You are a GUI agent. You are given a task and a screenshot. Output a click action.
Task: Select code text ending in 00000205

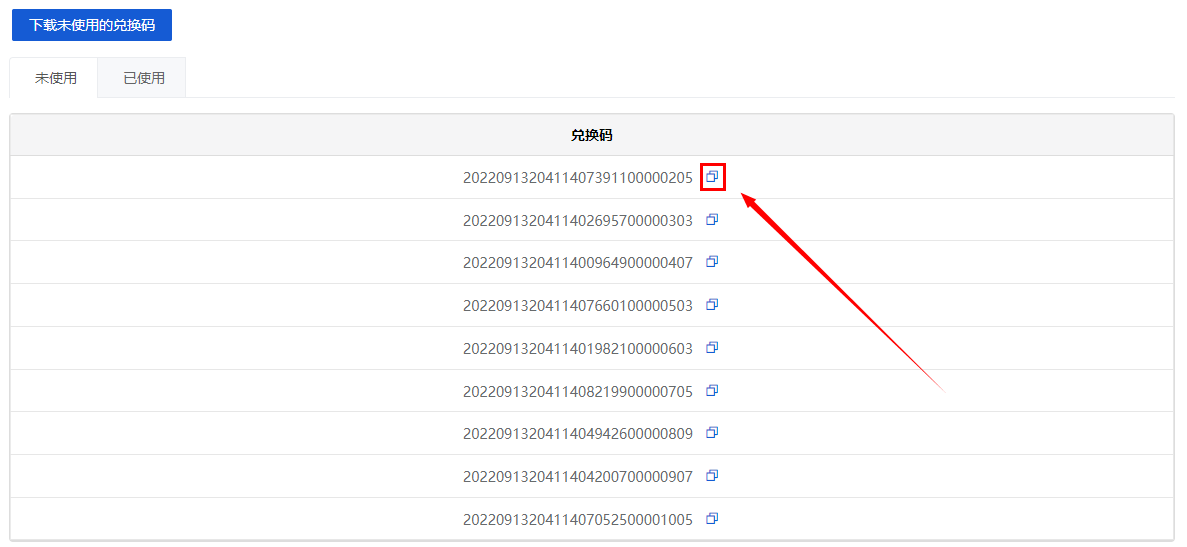[578, 178]
